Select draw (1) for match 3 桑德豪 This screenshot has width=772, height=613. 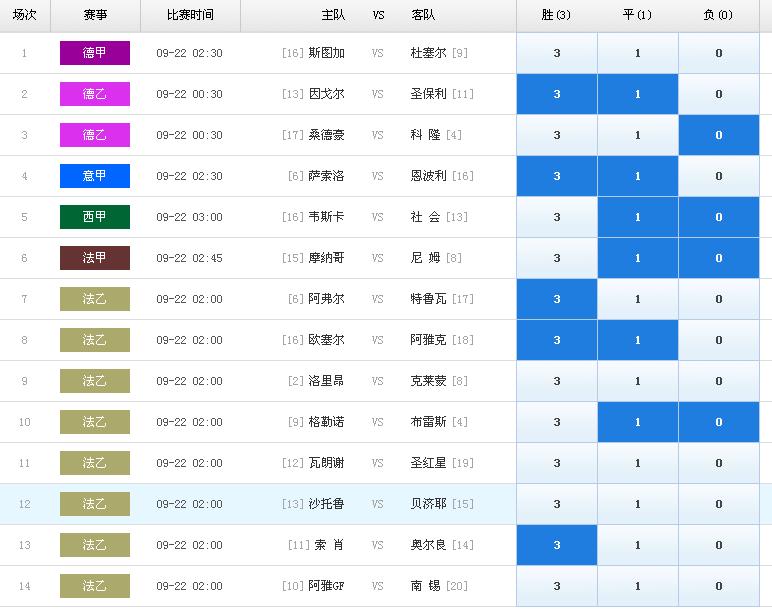point(638,135)
